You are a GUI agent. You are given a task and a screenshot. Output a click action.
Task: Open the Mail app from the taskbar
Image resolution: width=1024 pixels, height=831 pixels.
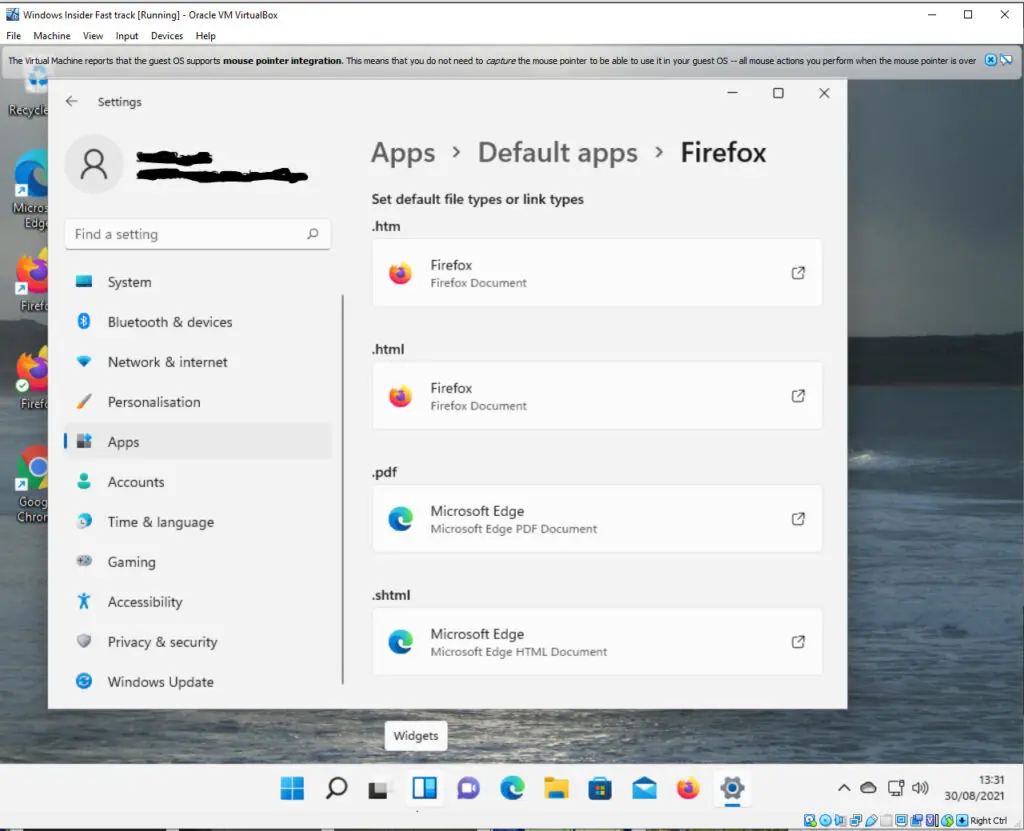coord(645,789)
